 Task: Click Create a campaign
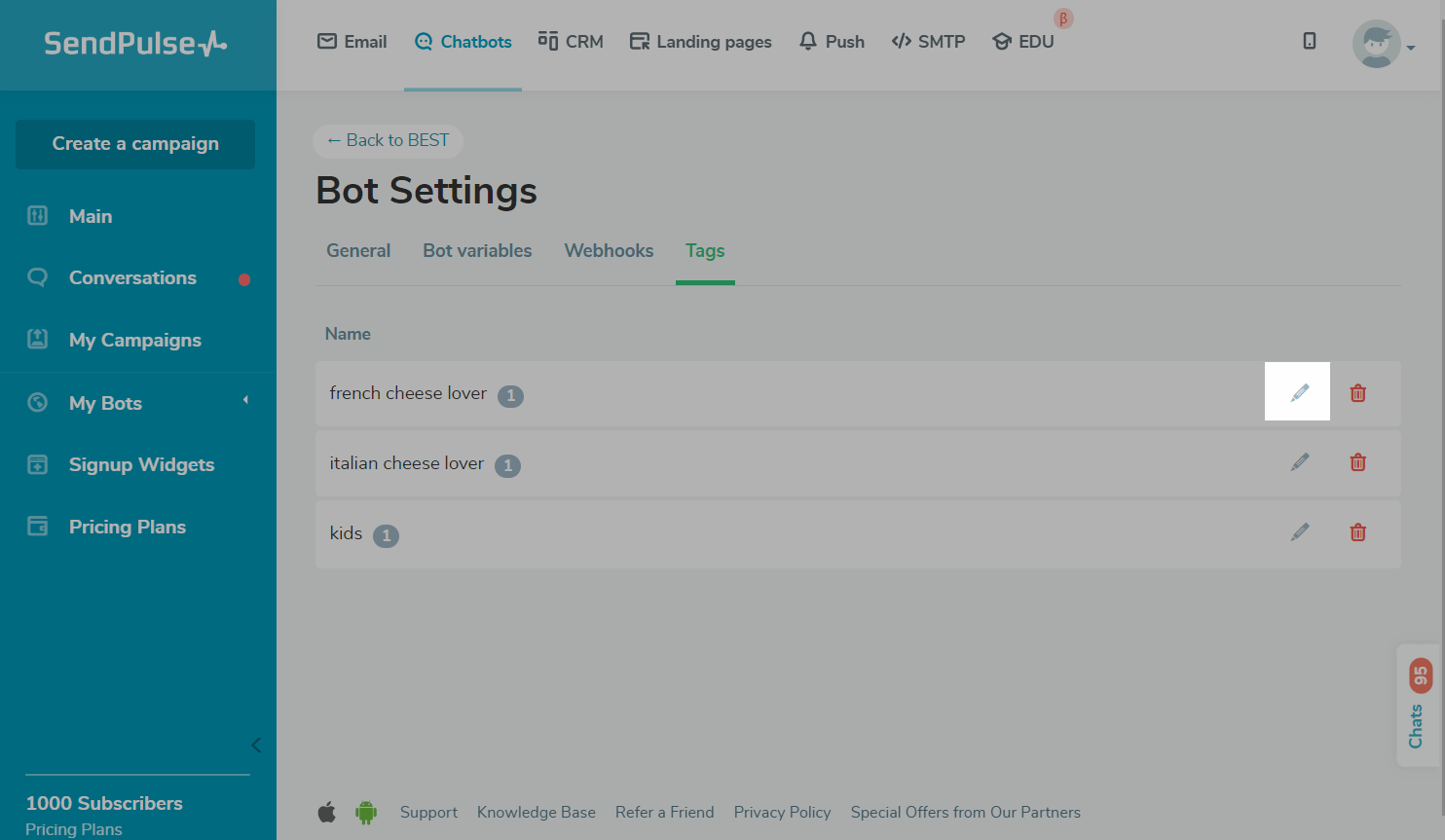tap(134, 143)
